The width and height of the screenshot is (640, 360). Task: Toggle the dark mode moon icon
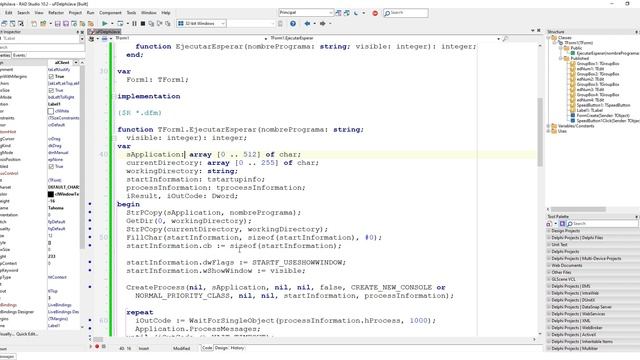click(x=356, y=13)
